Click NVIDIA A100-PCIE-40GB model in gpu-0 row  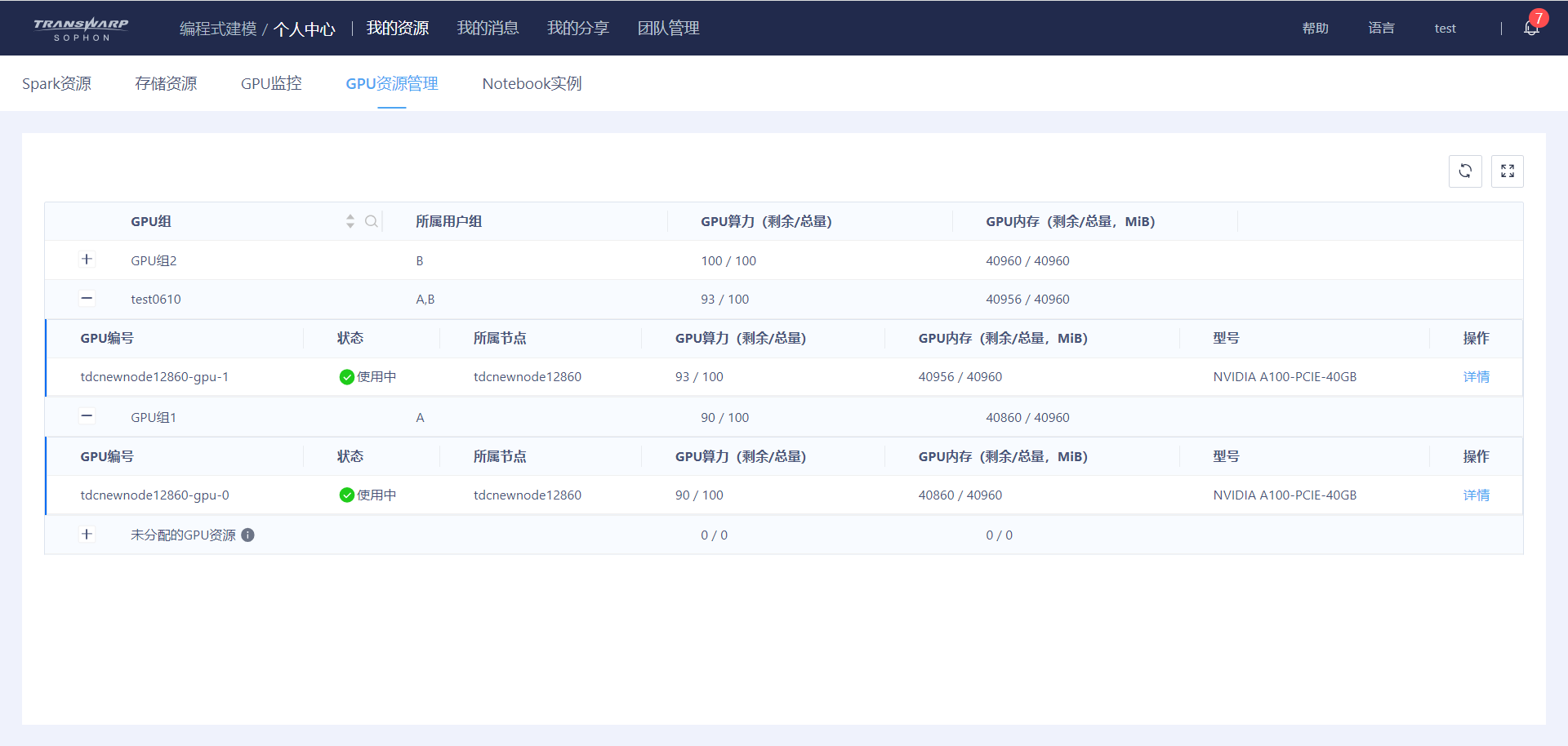coord(1285,495)
